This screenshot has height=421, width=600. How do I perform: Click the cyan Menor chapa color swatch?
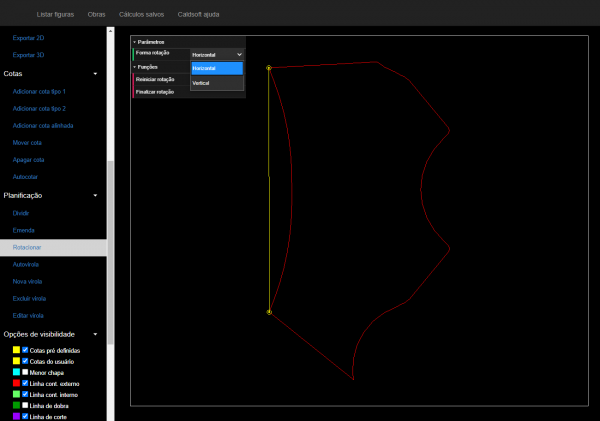coord(16,372)
